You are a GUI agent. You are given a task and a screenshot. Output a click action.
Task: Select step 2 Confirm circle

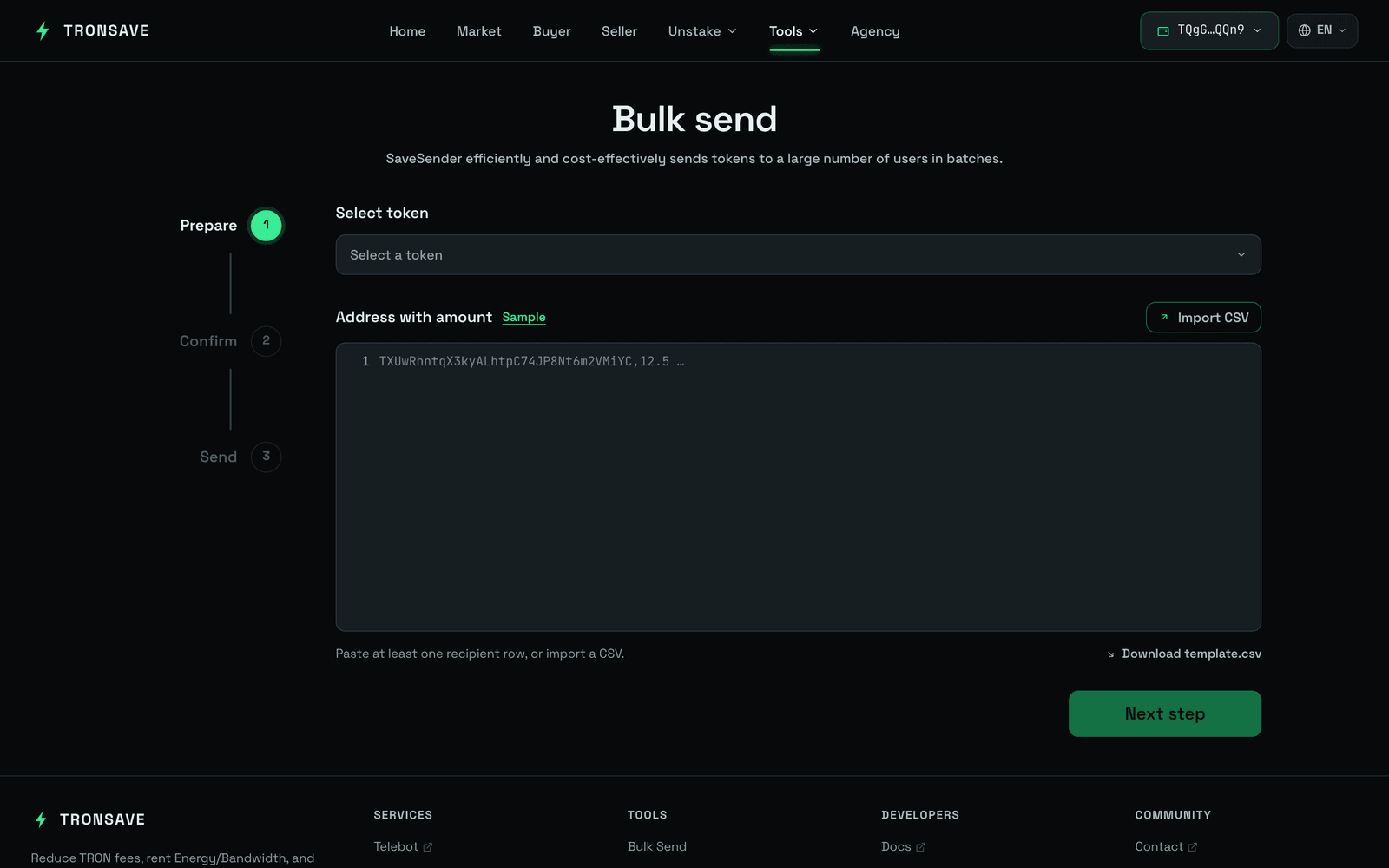click(266, 341)
